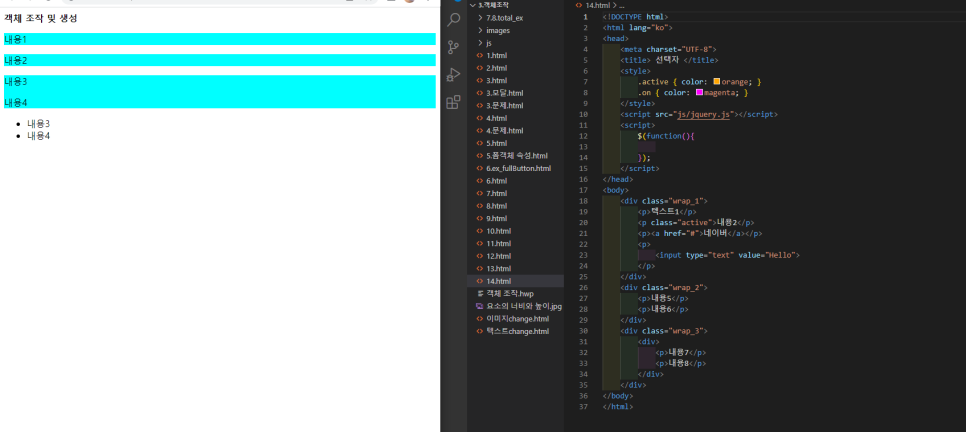This screenshot has width=966, height=432.
Task: Click the <p>내용5</p> code line
Action: click(663, 298)
